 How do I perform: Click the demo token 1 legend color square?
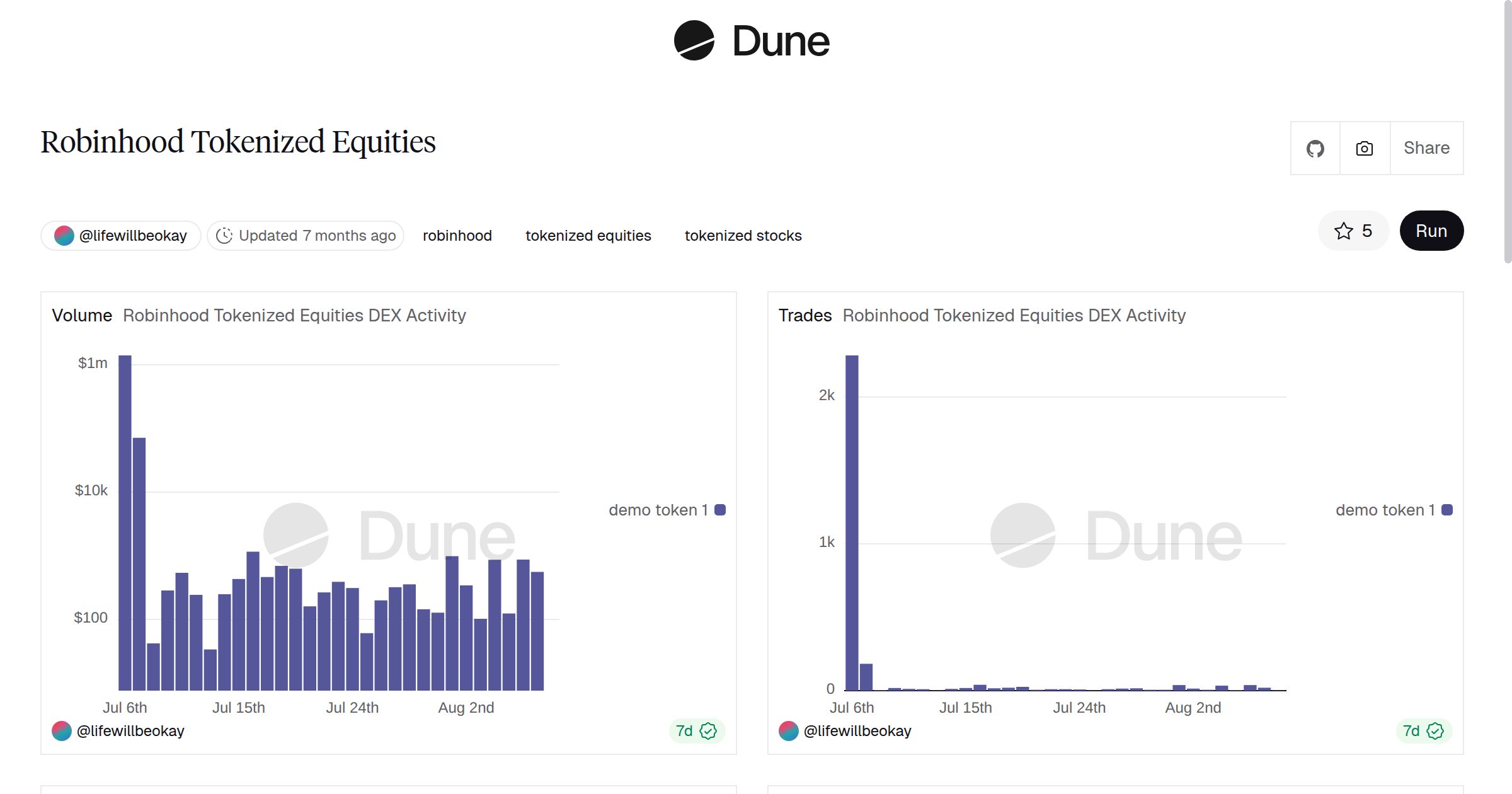[720, 510]
